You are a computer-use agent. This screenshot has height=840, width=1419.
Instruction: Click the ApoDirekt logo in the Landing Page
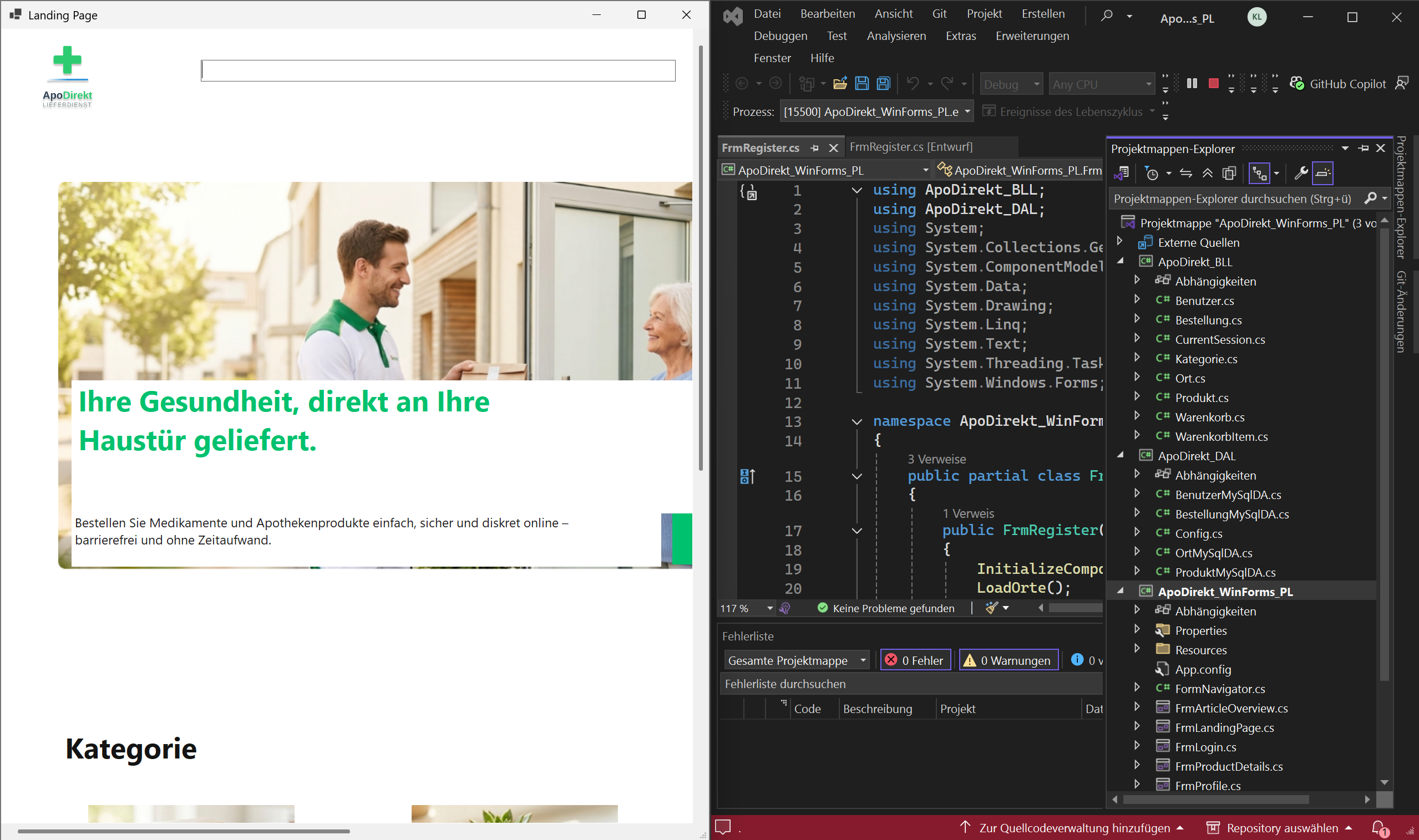pyautogui.click(x=67, y=77)
